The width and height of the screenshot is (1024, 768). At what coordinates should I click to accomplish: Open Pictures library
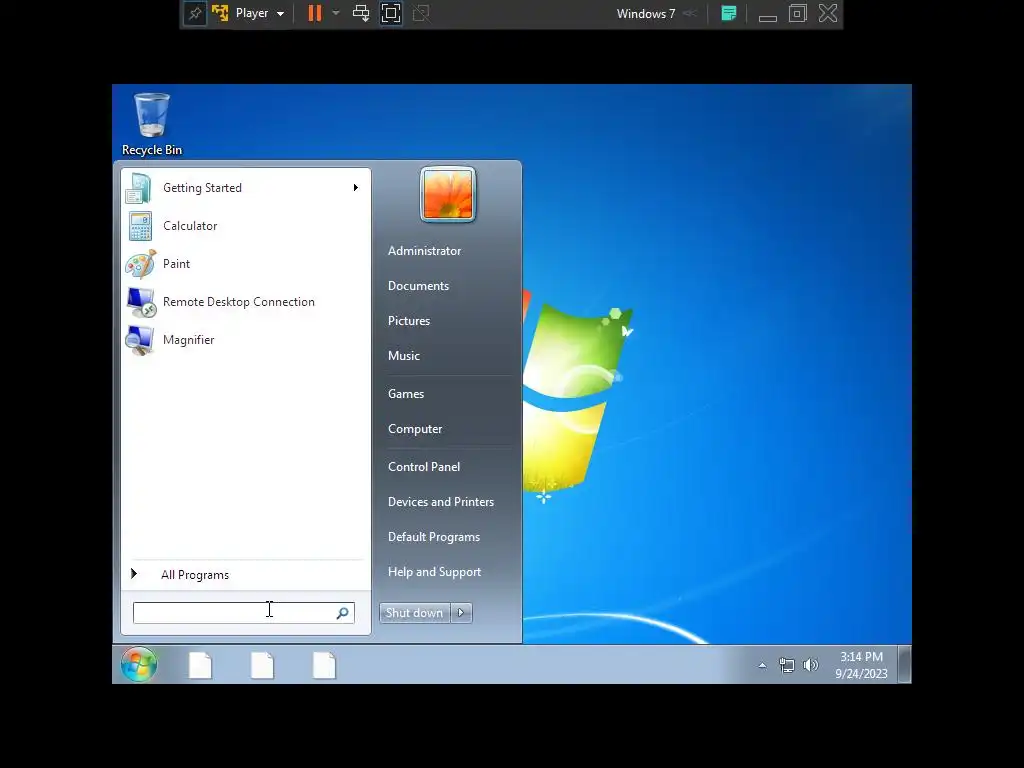pos(409,321)
